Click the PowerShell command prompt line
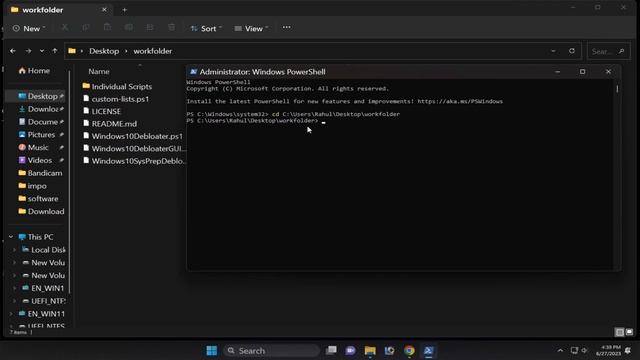Viewport: 640px width, 360px height. [x=256, y=121]
